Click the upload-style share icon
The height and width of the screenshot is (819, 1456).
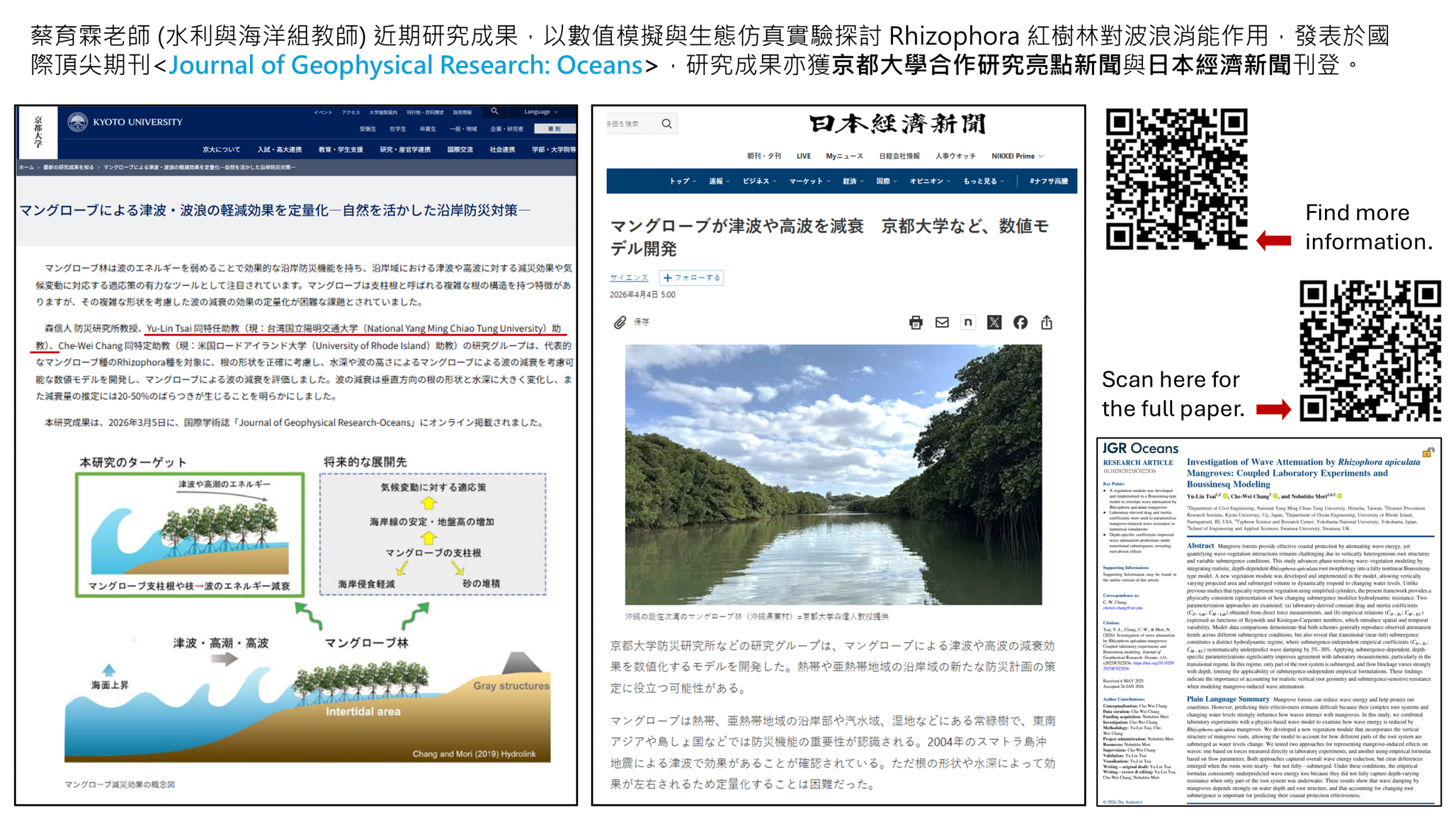pos(1046,323)
